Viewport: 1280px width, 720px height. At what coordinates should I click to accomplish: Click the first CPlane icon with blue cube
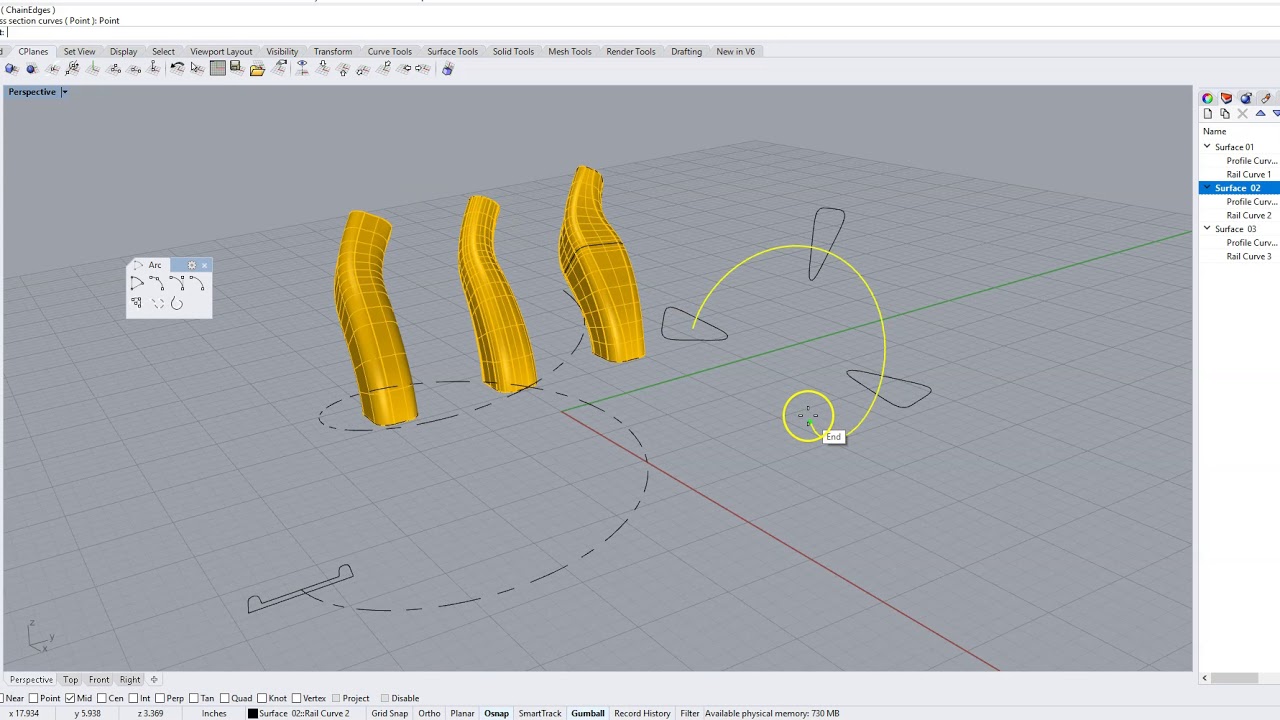[12, 68]
